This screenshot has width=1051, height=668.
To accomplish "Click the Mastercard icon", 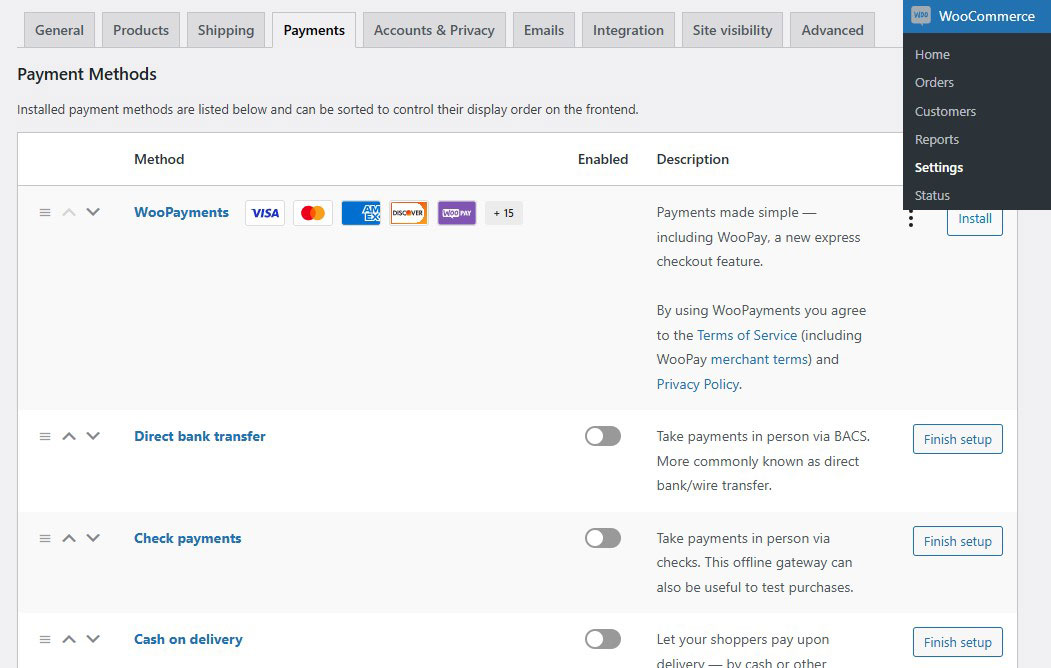I will click(x=313, y=213).
